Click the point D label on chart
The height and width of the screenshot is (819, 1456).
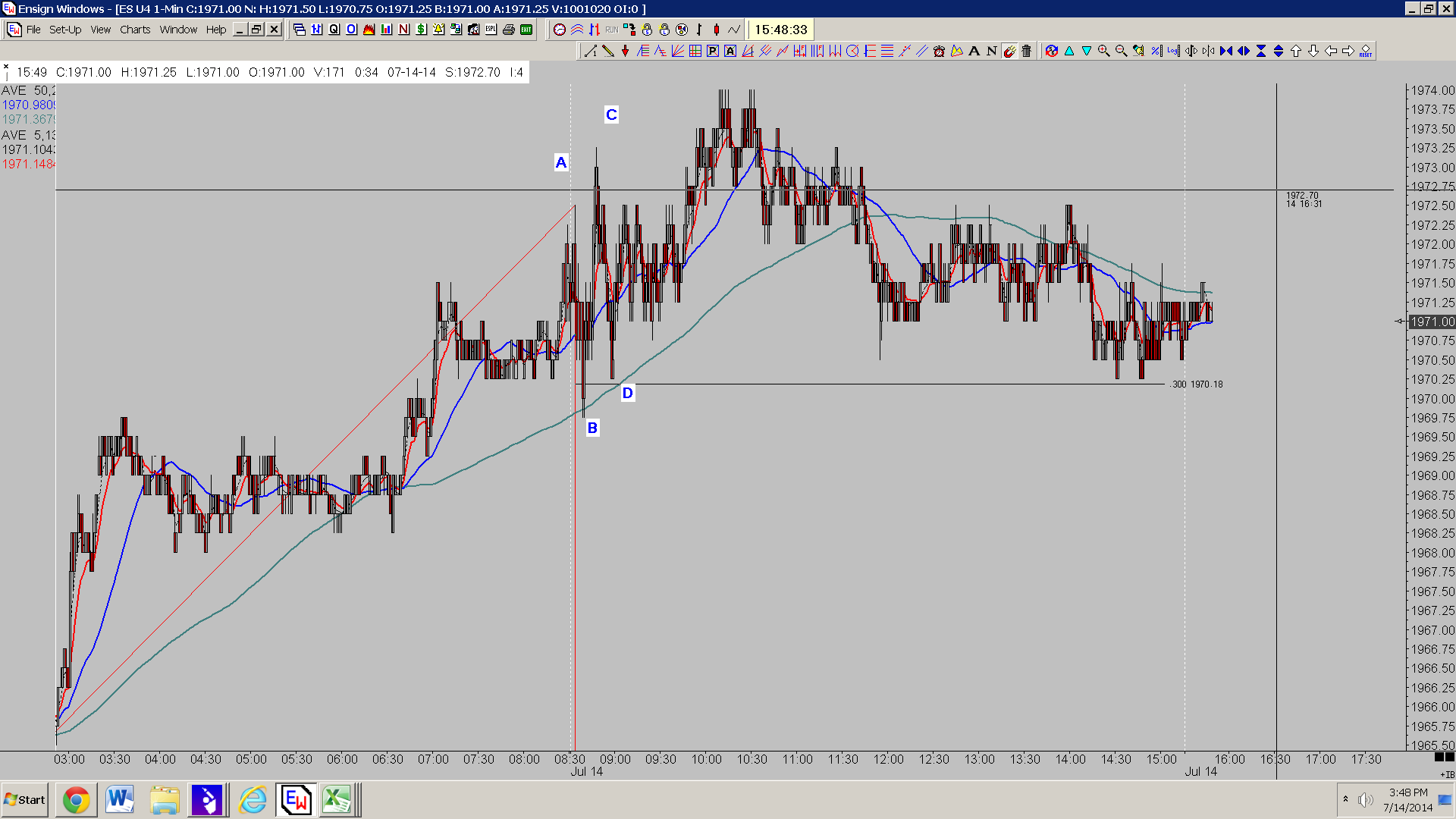(x=627, y=393)
